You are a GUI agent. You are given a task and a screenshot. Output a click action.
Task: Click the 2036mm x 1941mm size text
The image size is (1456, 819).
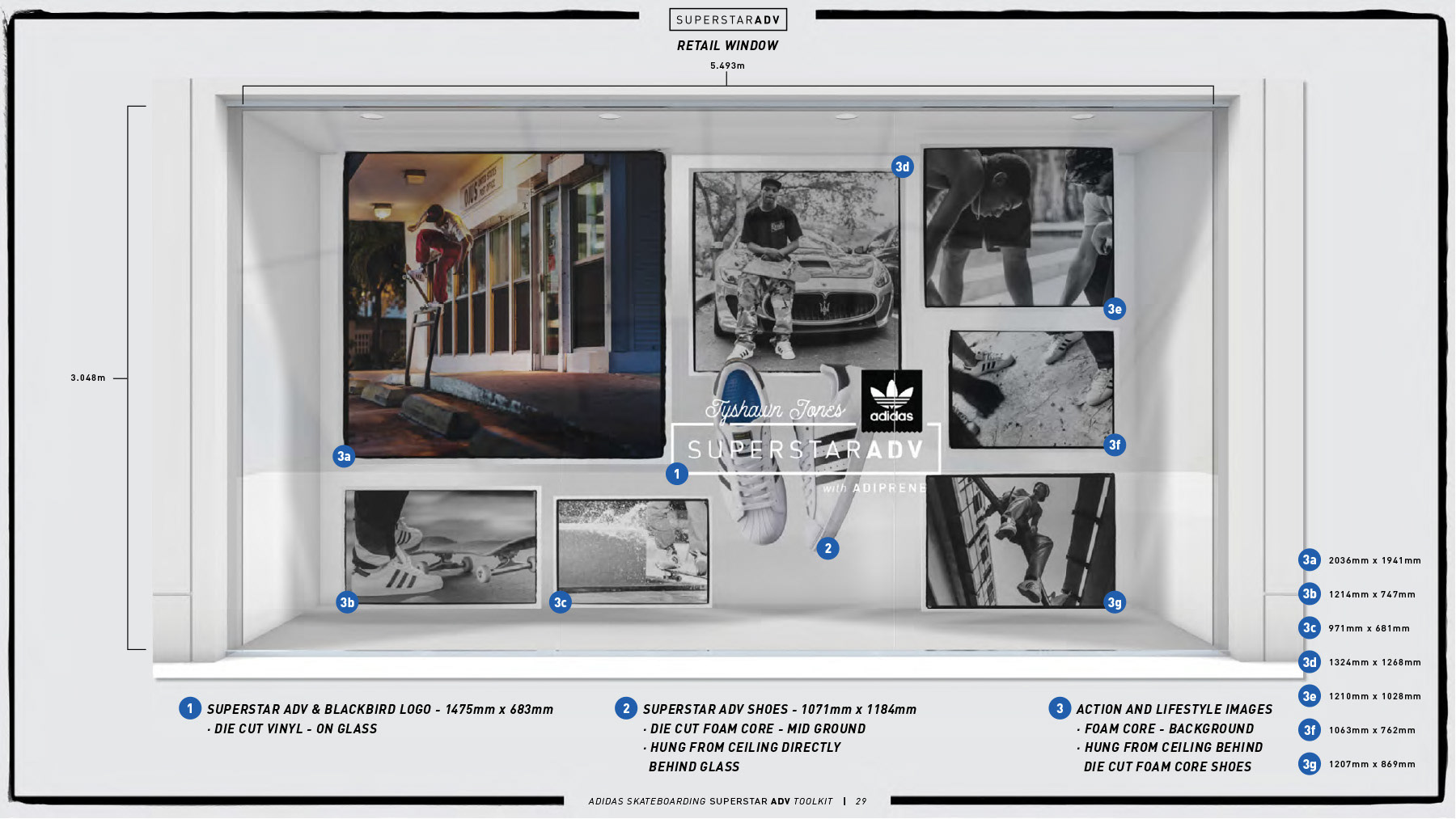tap(1374, 560)
